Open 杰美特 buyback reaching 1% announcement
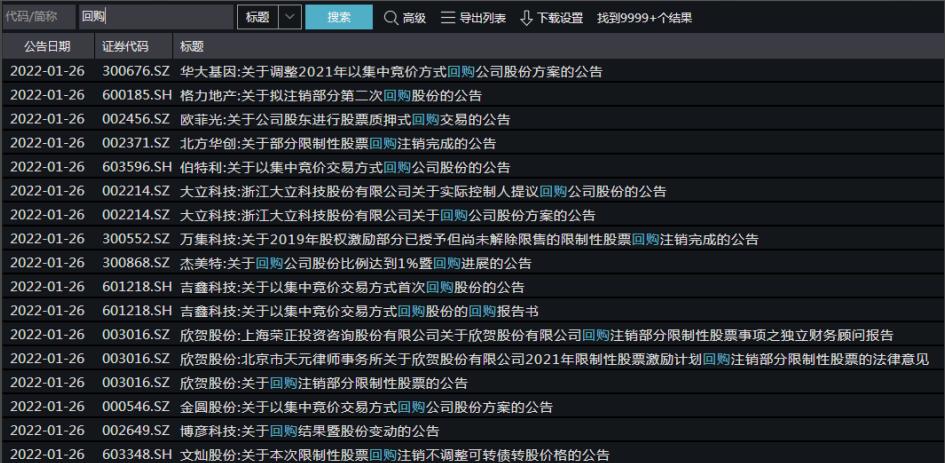 click(356, 263)
